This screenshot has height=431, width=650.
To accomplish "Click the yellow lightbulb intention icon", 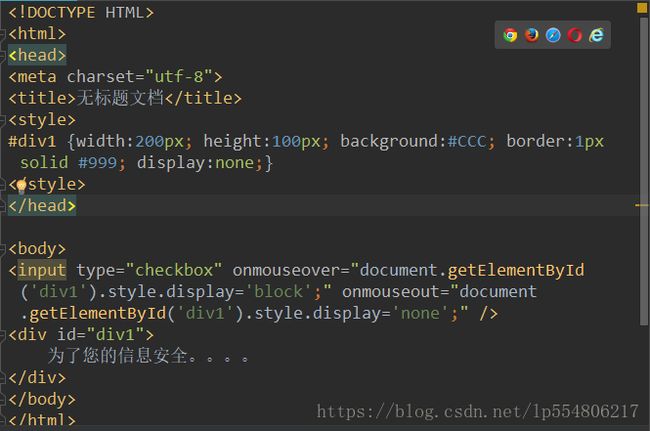I will (21, 186).
